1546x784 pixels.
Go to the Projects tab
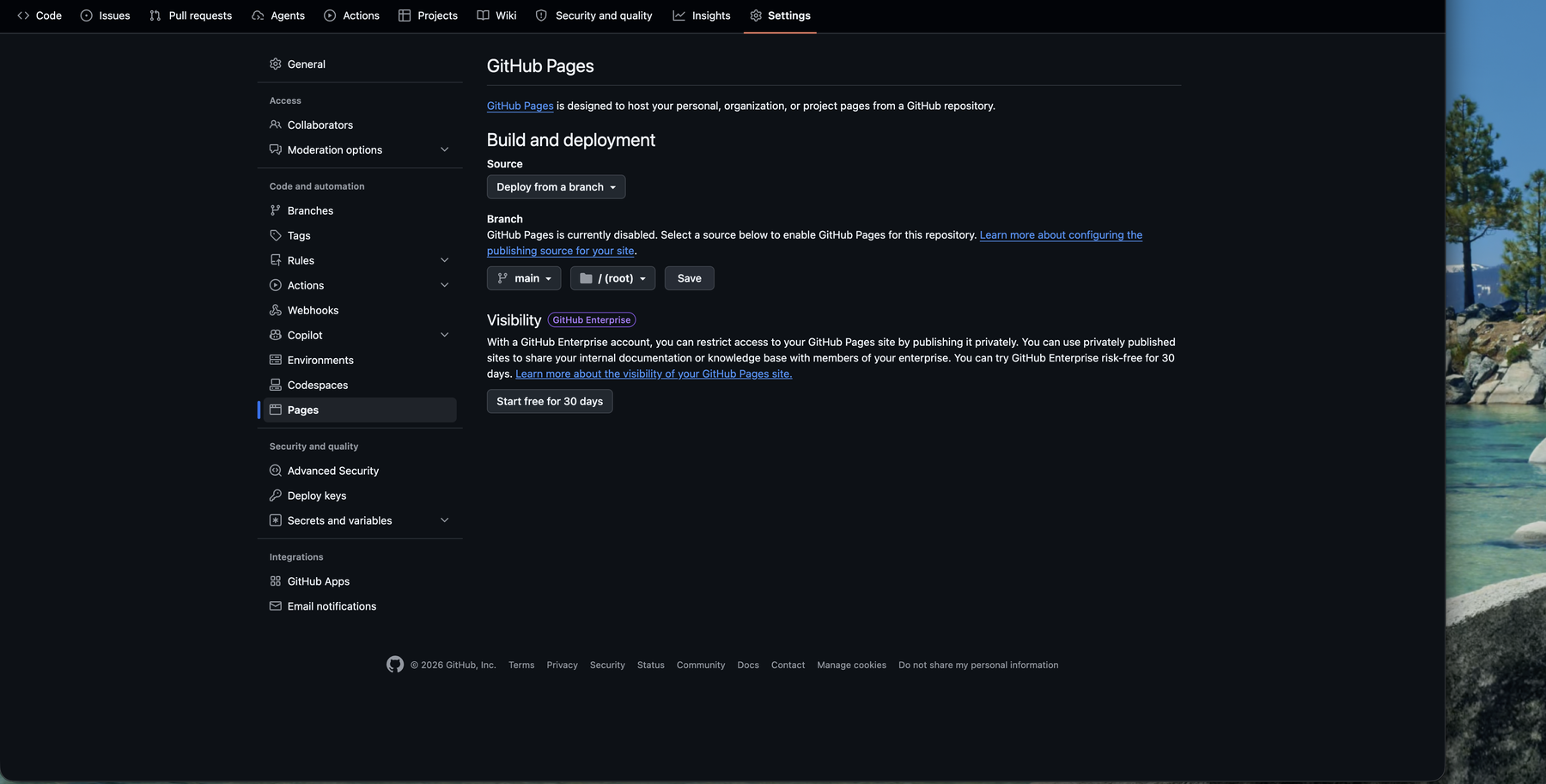[428, 15]
